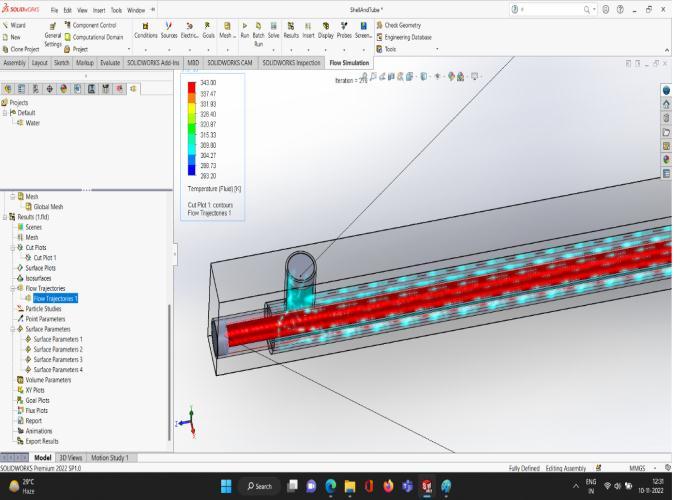The width and height of the screenshot is (700, 500).
Task: Click the 343.00 legend maximum value
Action: coord(208,83)
